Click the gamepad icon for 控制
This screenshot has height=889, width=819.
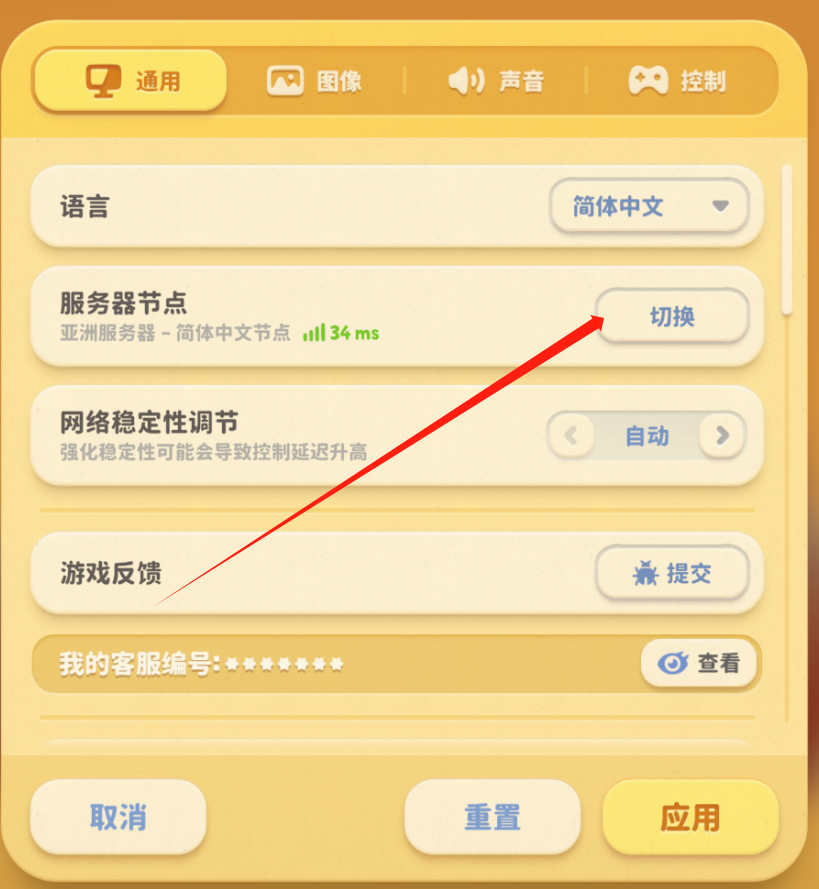[x=648, y=81]
